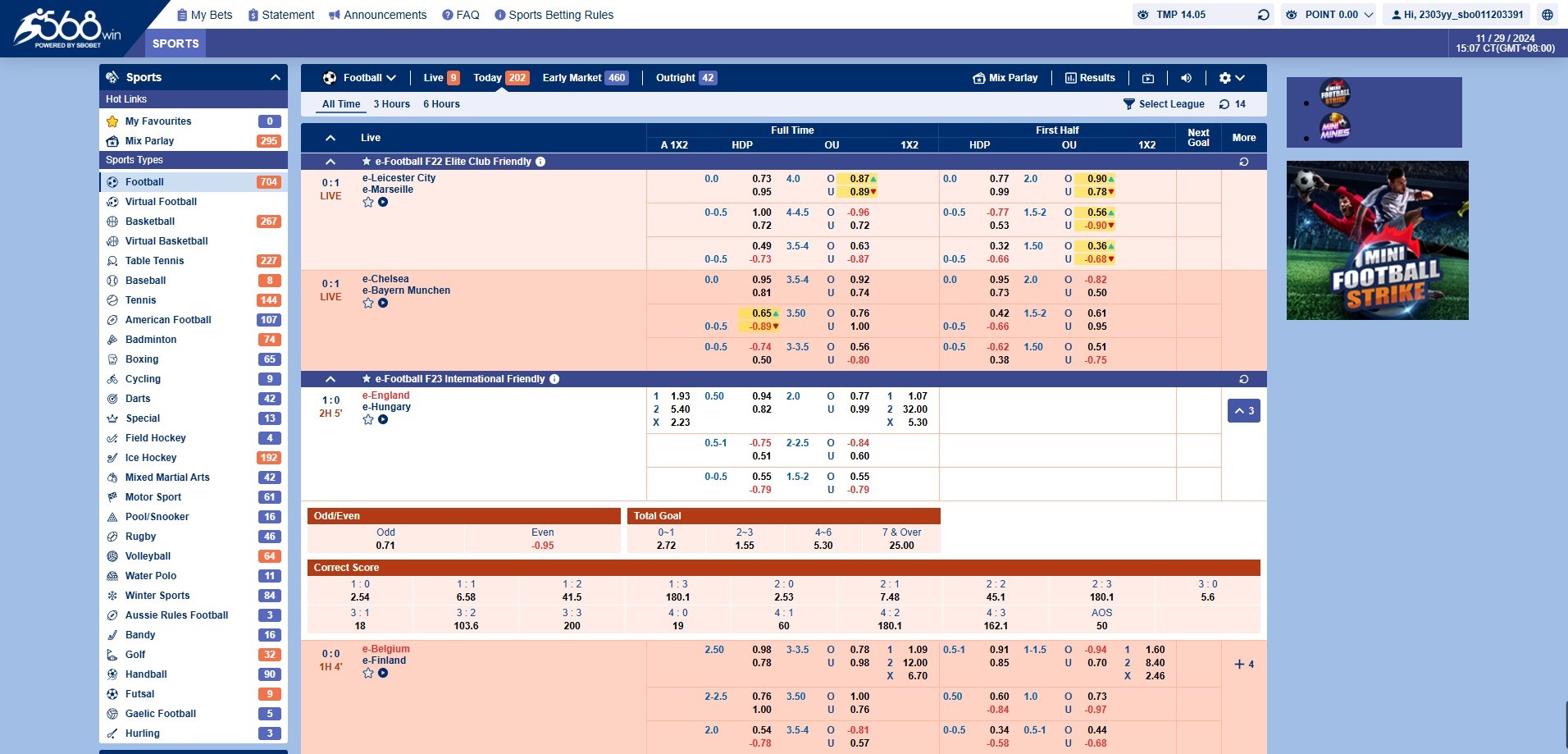
Task: Open the Announcements page
Action: (377, 15)
